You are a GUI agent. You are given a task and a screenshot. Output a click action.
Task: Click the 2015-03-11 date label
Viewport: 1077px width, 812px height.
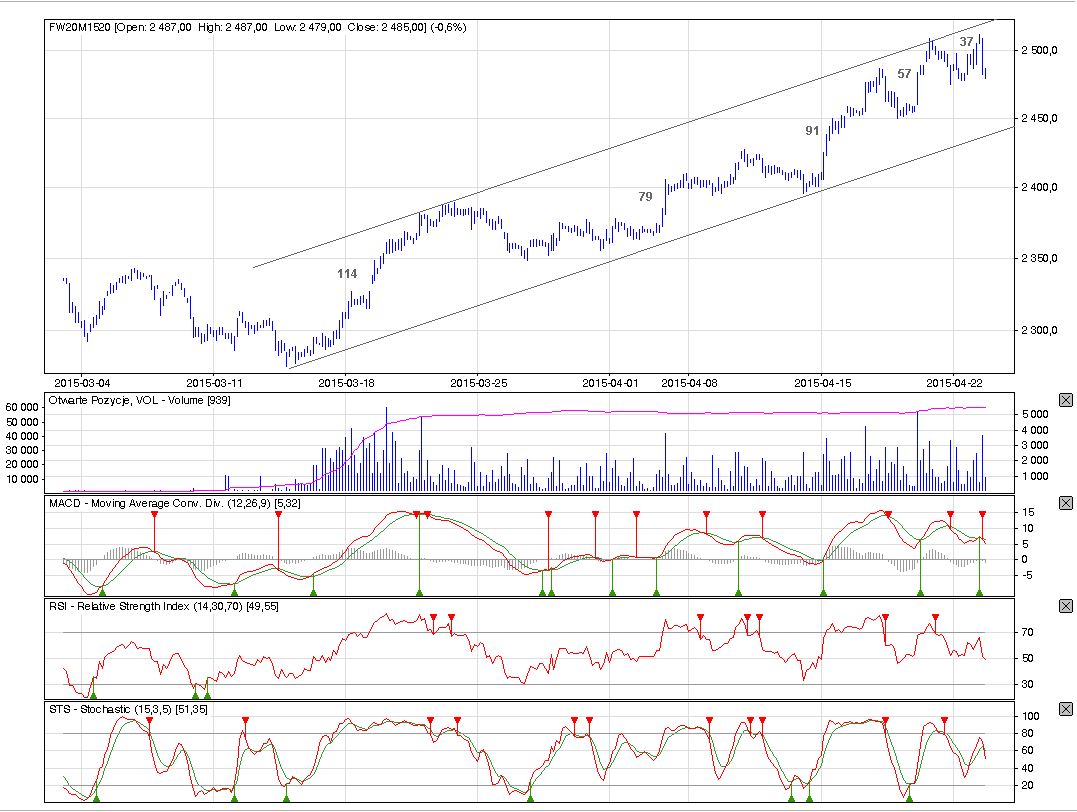tap(214, 383)
